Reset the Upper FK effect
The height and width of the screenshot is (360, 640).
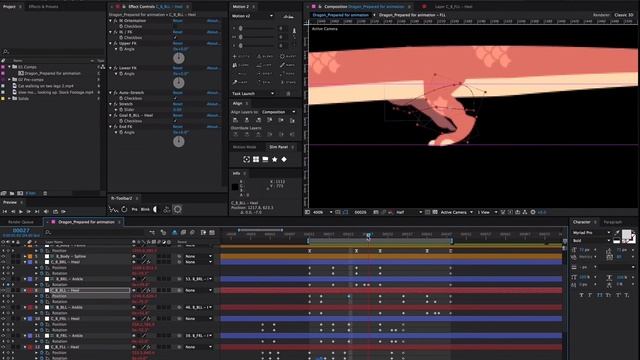(178, 43)
